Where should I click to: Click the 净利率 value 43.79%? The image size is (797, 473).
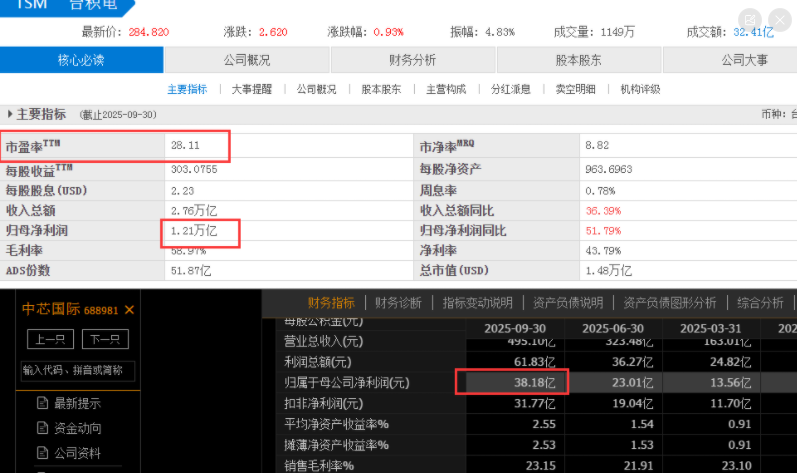pyautogui.click(x=603, y=250)
